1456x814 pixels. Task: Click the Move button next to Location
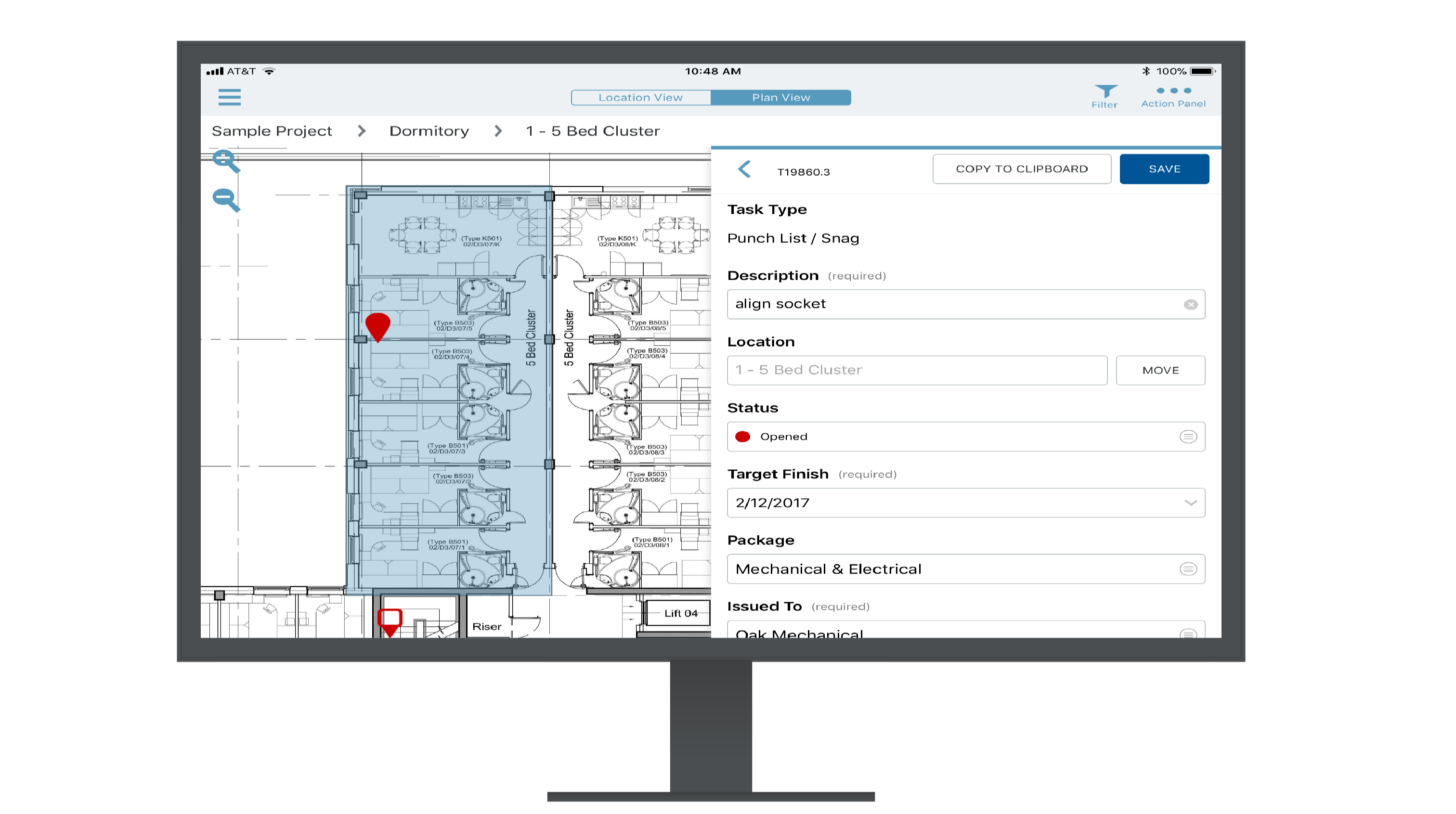point(1160,370)
